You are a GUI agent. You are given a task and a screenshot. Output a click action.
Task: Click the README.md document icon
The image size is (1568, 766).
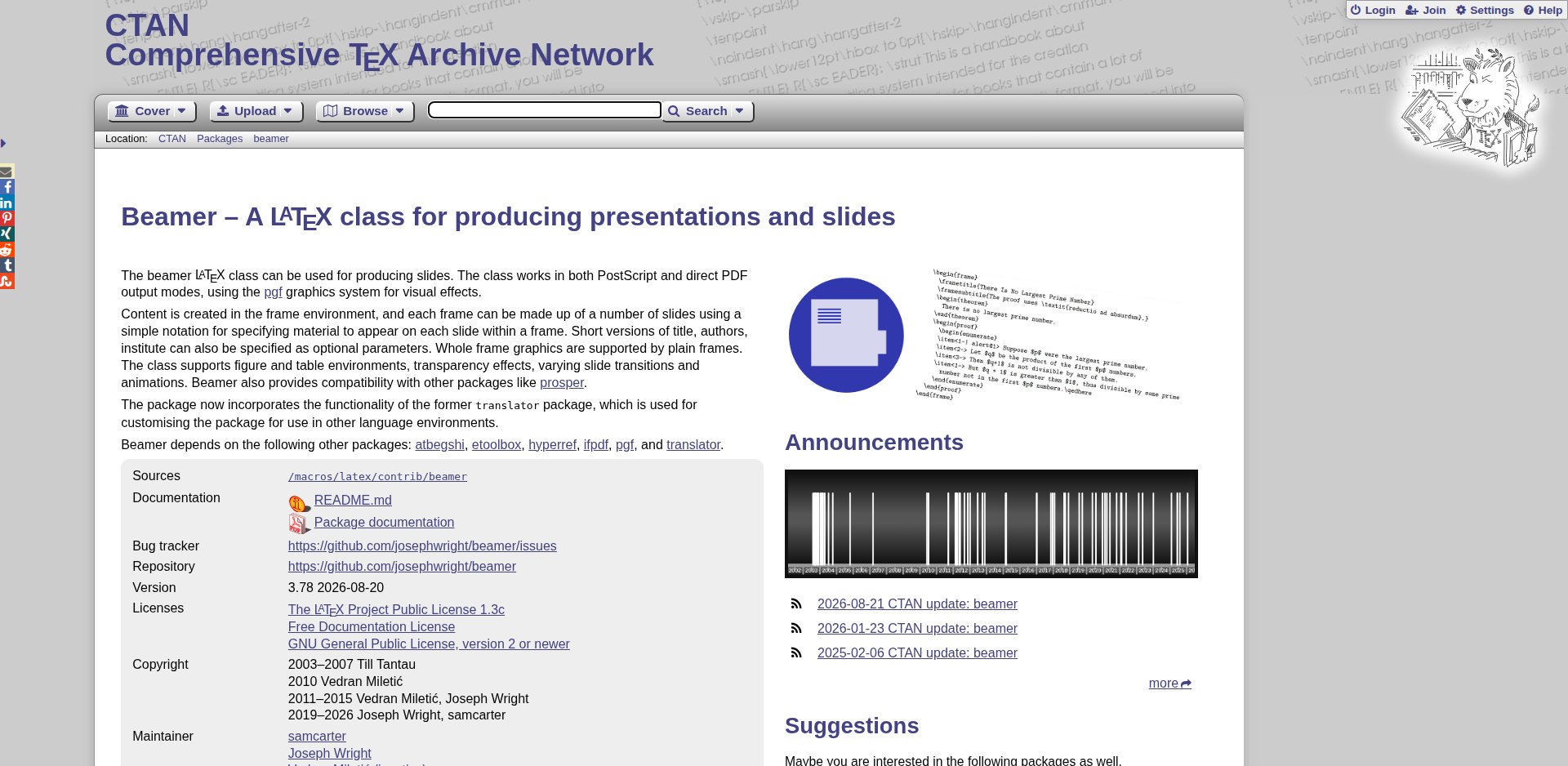pyautogui.click(x=299, y=502)
